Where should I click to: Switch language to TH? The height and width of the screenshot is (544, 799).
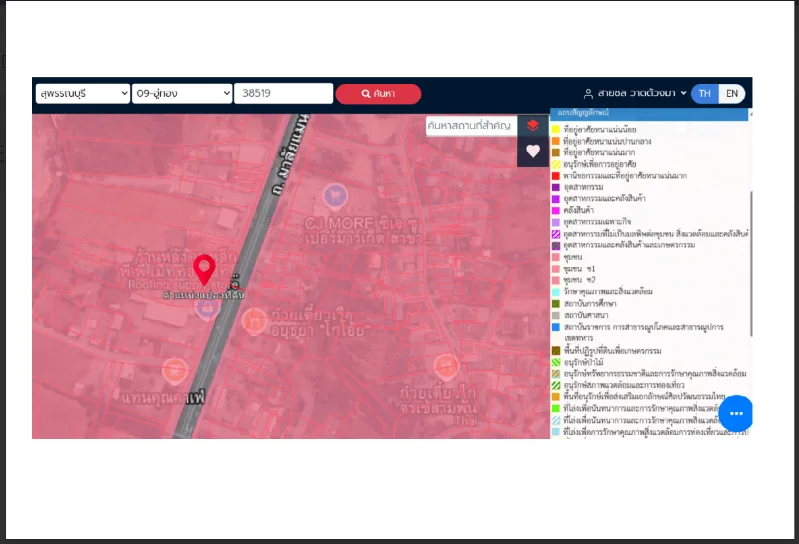pos(704,94)
